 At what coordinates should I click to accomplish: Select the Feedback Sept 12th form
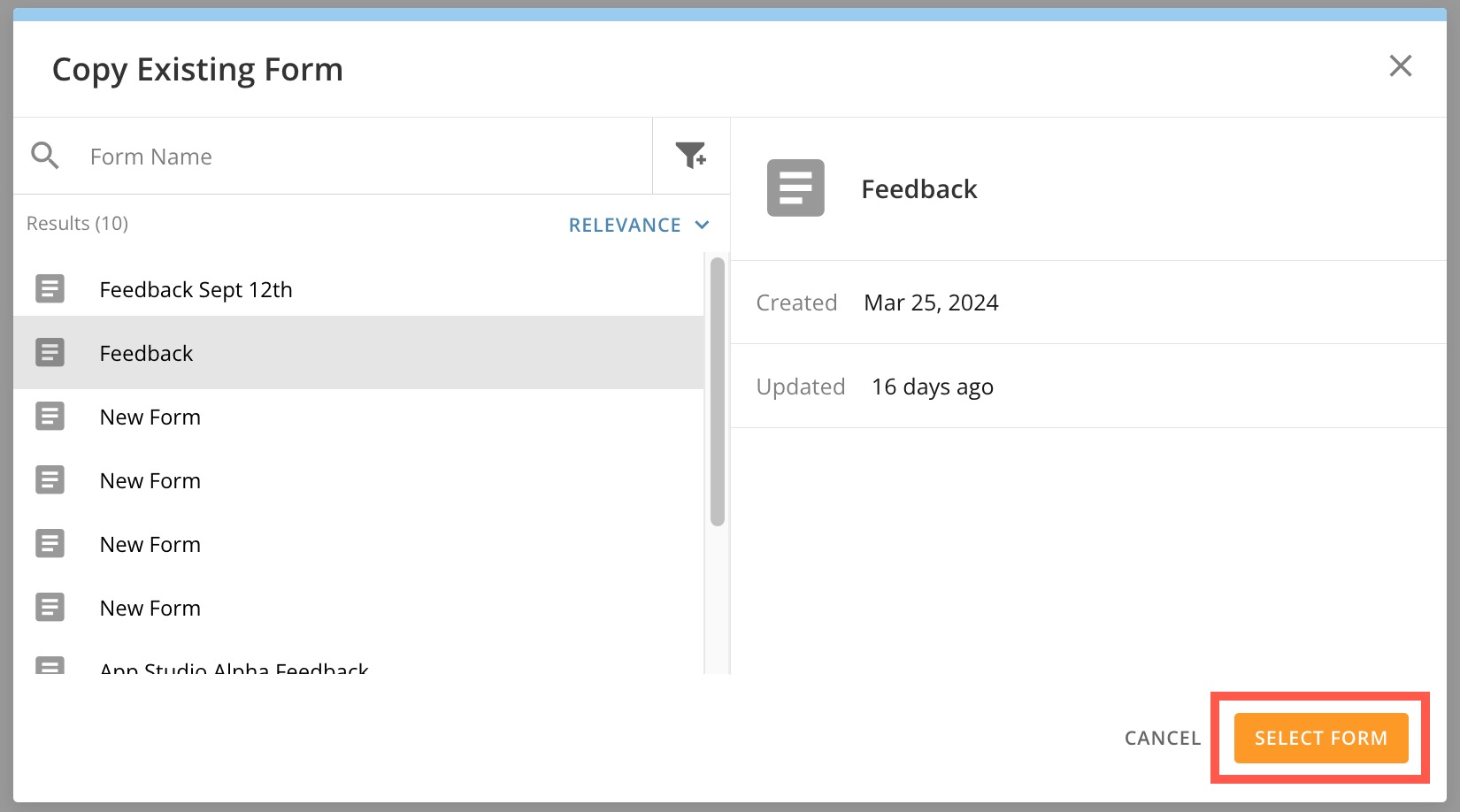pos(196,290)
